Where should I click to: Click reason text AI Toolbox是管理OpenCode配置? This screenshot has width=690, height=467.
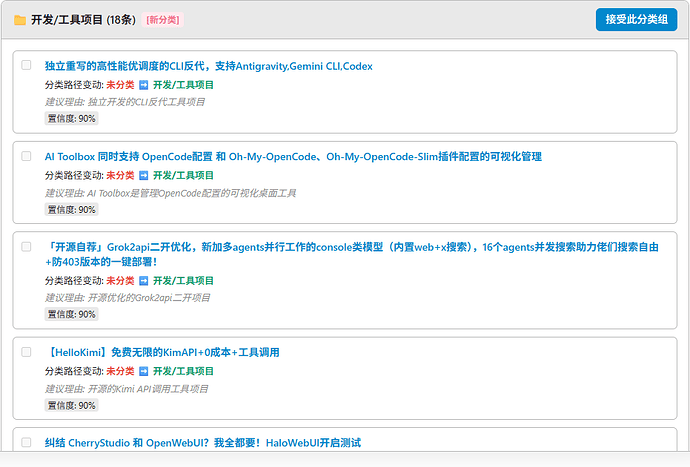coord(191,193)
